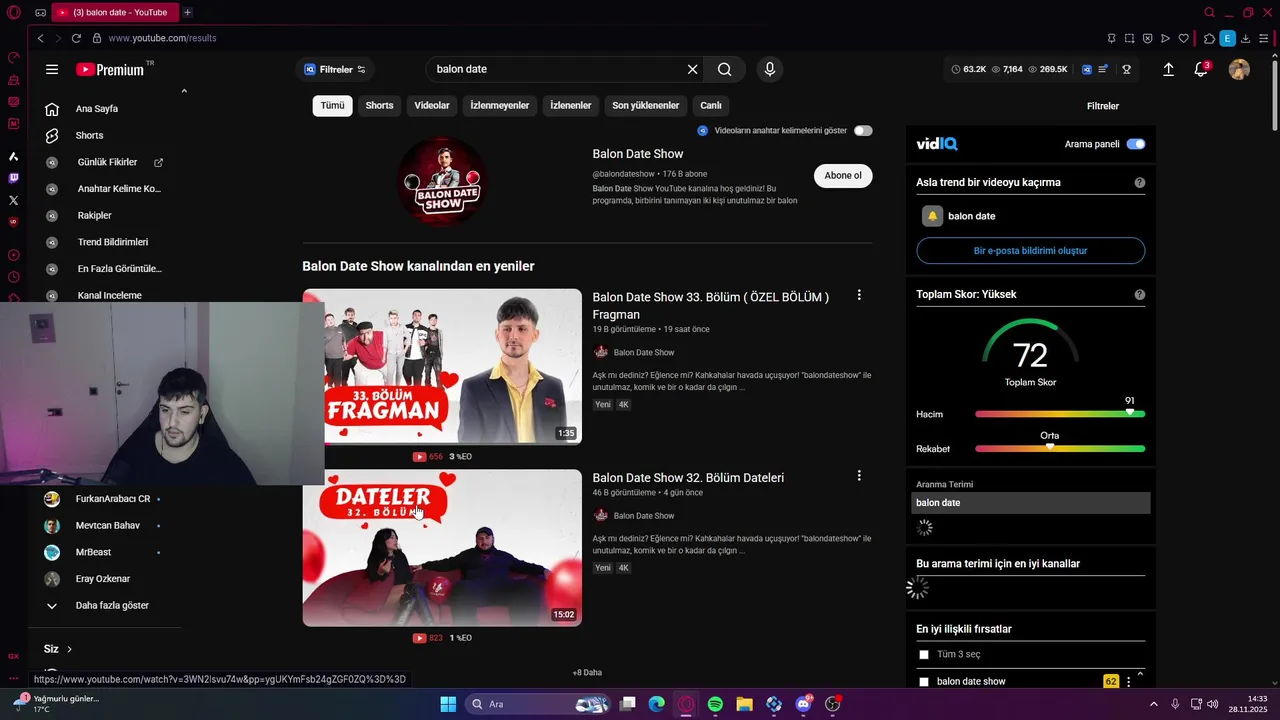Click the magnifier search button
Viewport: 1280px width, 720px height.
pos(725,69)
